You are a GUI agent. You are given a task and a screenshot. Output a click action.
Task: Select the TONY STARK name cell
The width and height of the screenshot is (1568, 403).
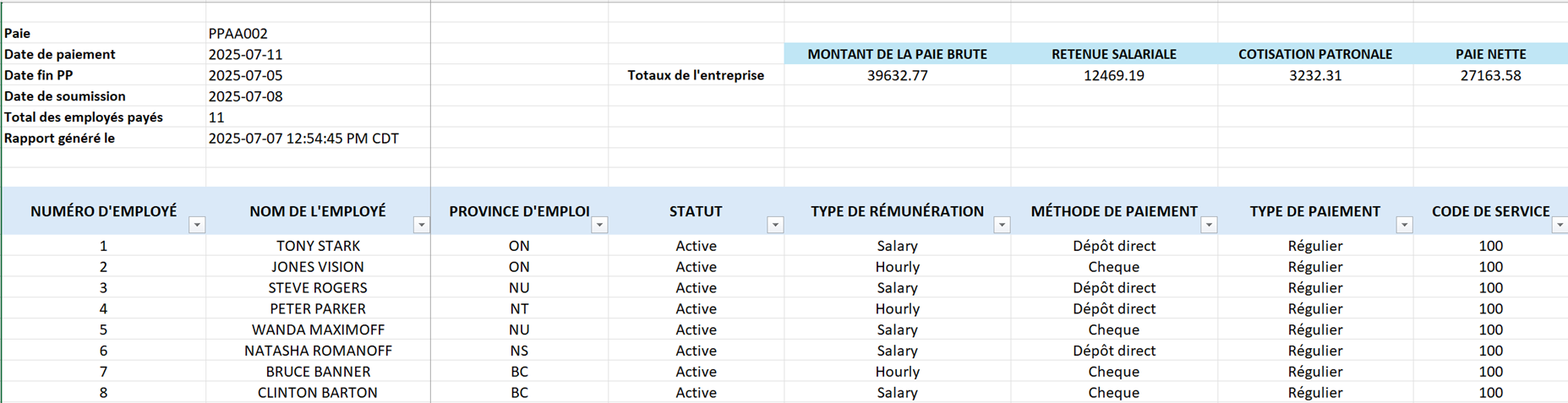(318, 246)
